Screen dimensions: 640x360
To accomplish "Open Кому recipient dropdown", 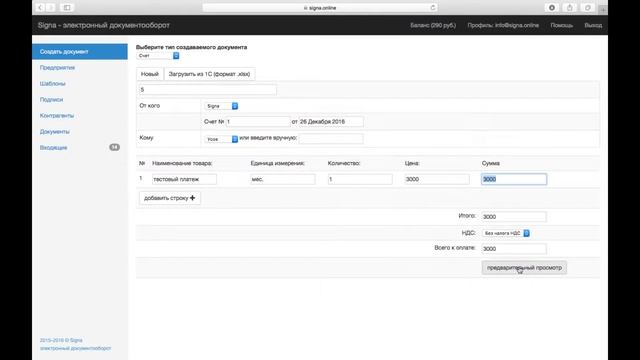I will click(221, 139).
